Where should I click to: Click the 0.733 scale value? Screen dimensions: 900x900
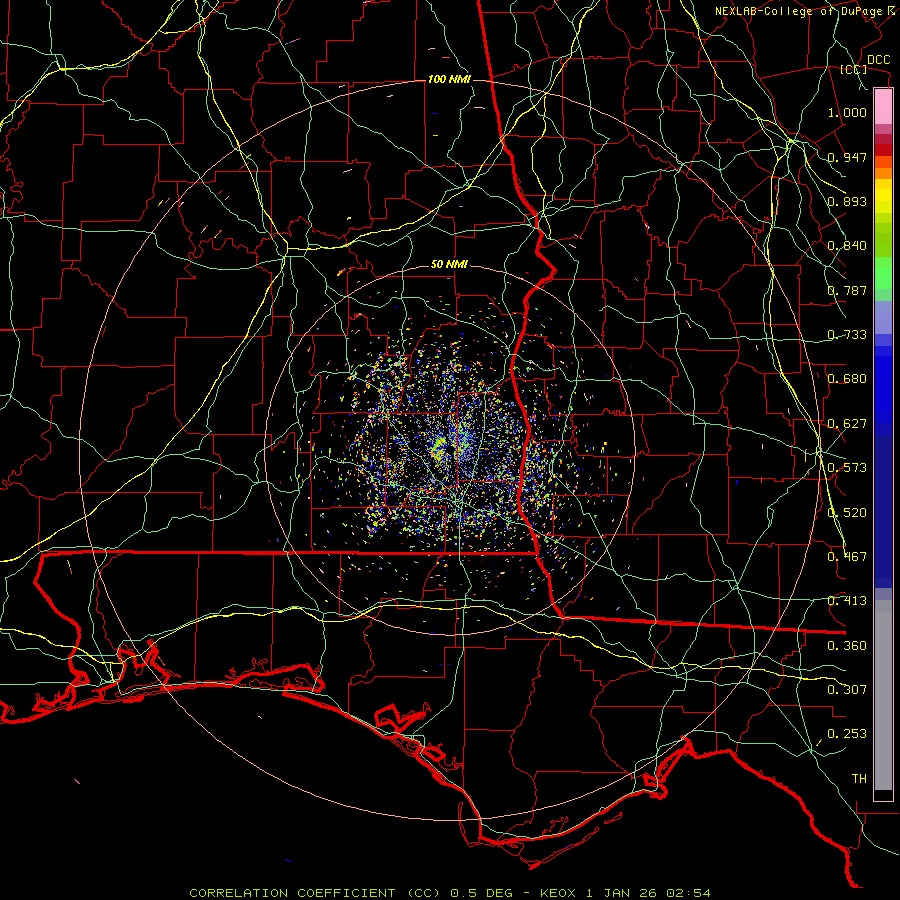[847, 335]
